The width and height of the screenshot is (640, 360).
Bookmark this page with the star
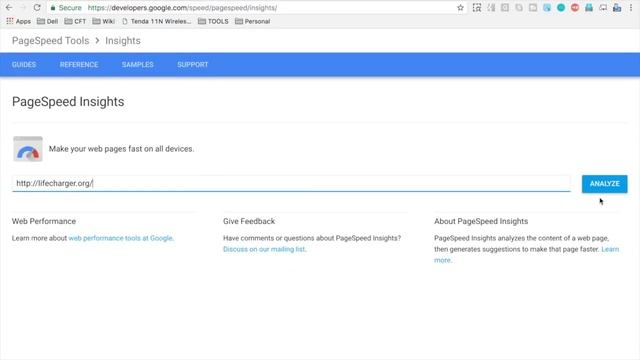pyautogui.click(x=460, y=8)
